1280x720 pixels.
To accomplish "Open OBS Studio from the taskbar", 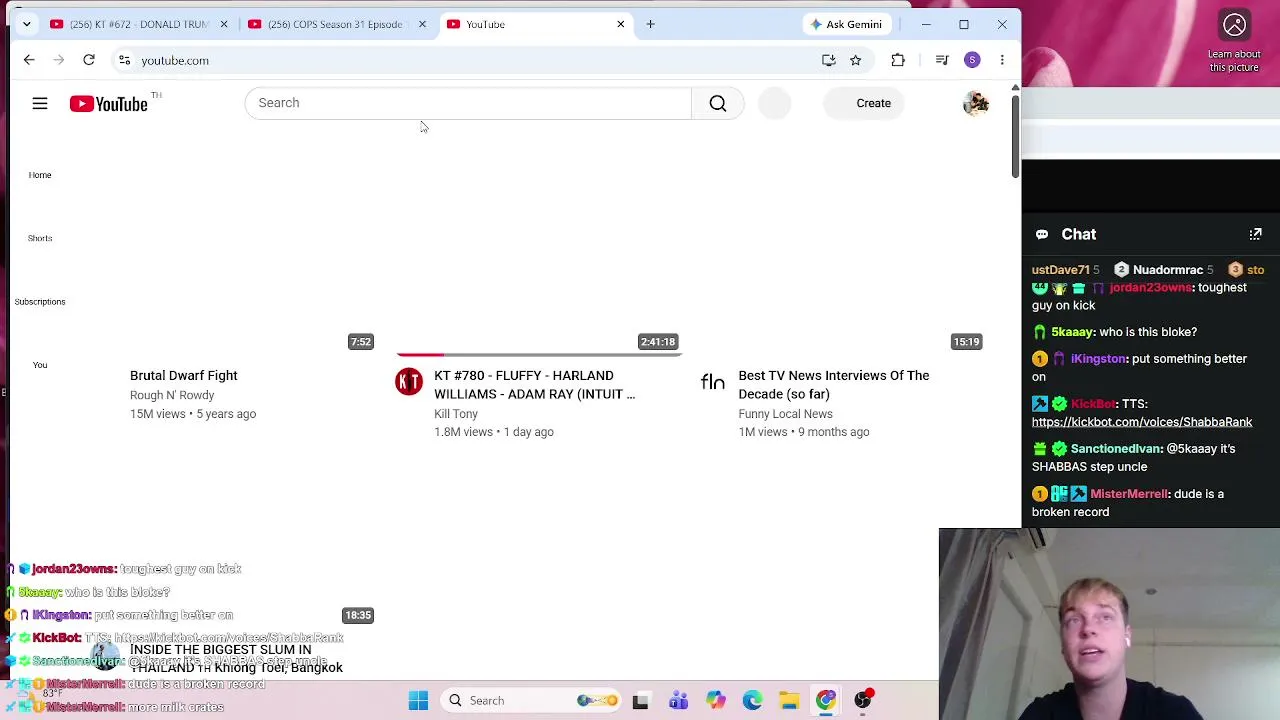I will click(x=863, y=700).
